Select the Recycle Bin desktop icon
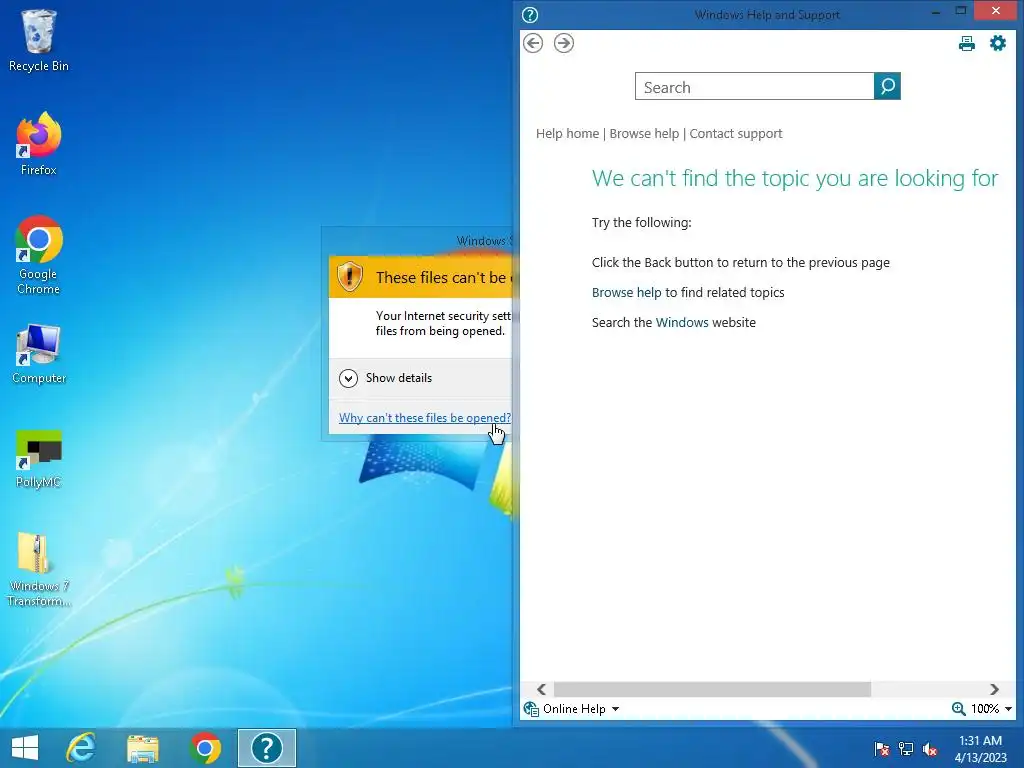The height and width of the screenshot is (768, 1024). pyautogui.click(x=39, y=40)
